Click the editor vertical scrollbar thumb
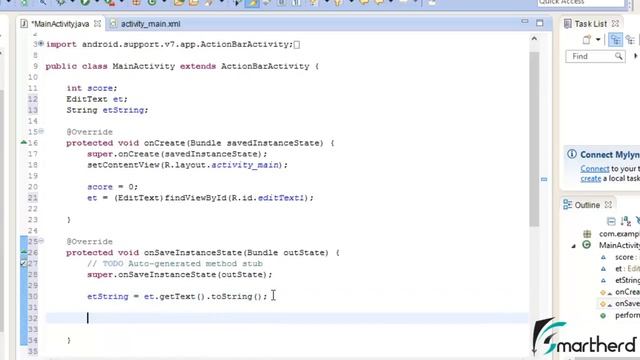The image size is (640, 360). (x=534, y=139)
